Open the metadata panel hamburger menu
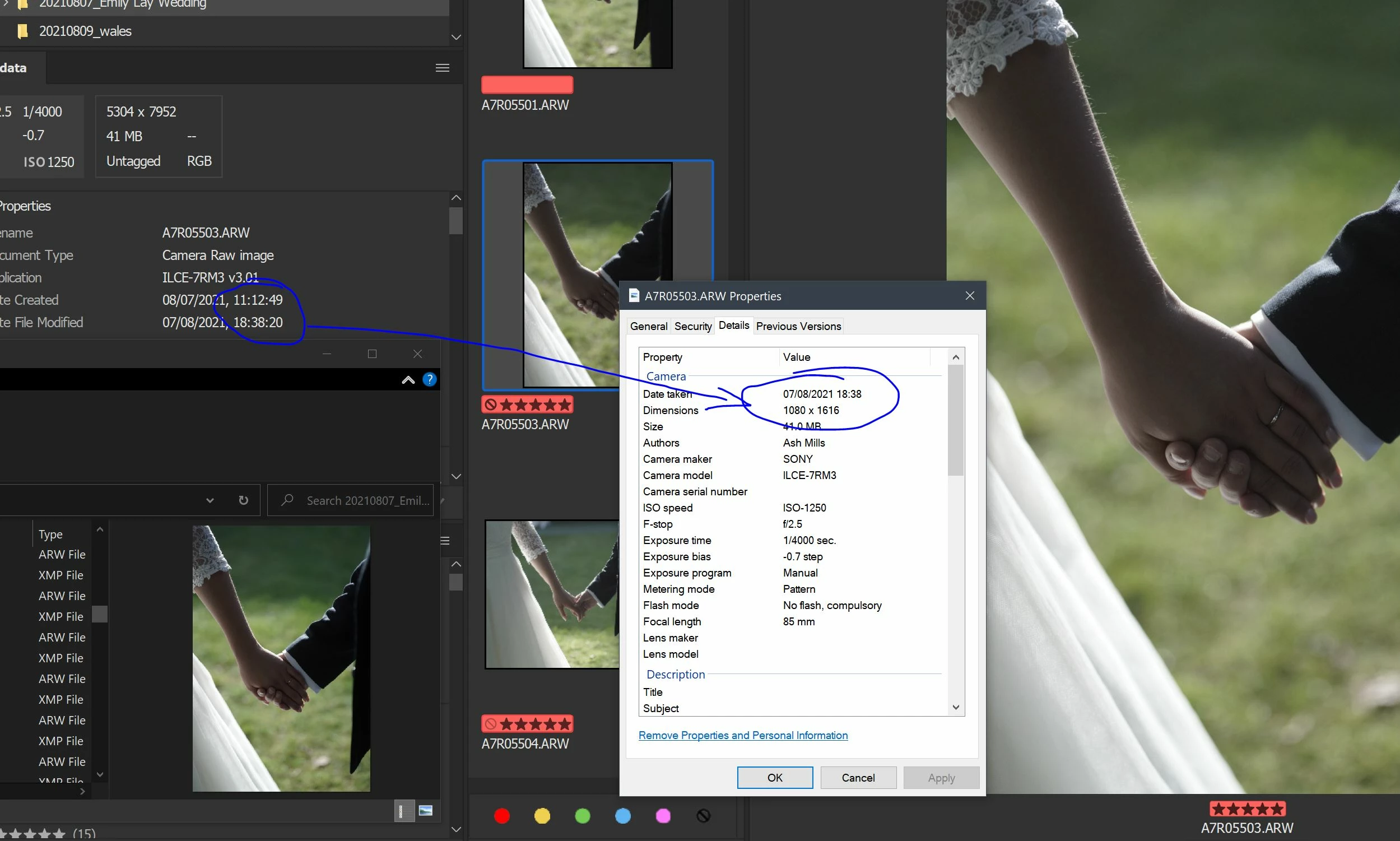Viewport: 1400px width, 841px height. tap(443, 68)
